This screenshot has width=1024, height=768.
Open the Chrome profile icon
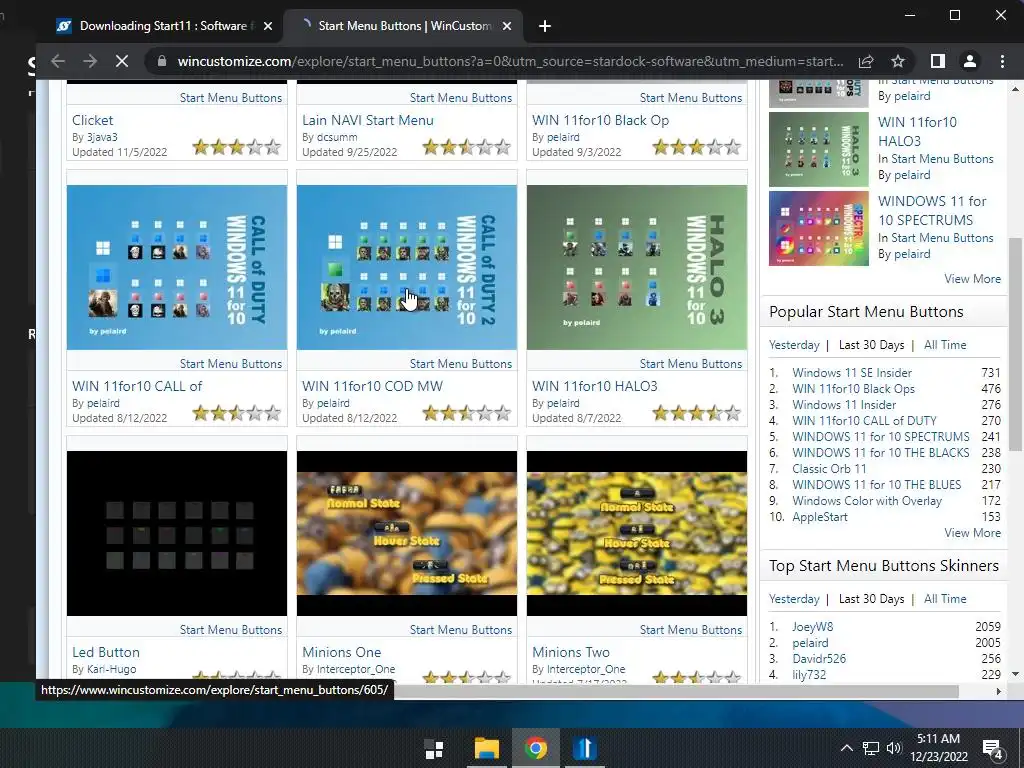point(970,61)
